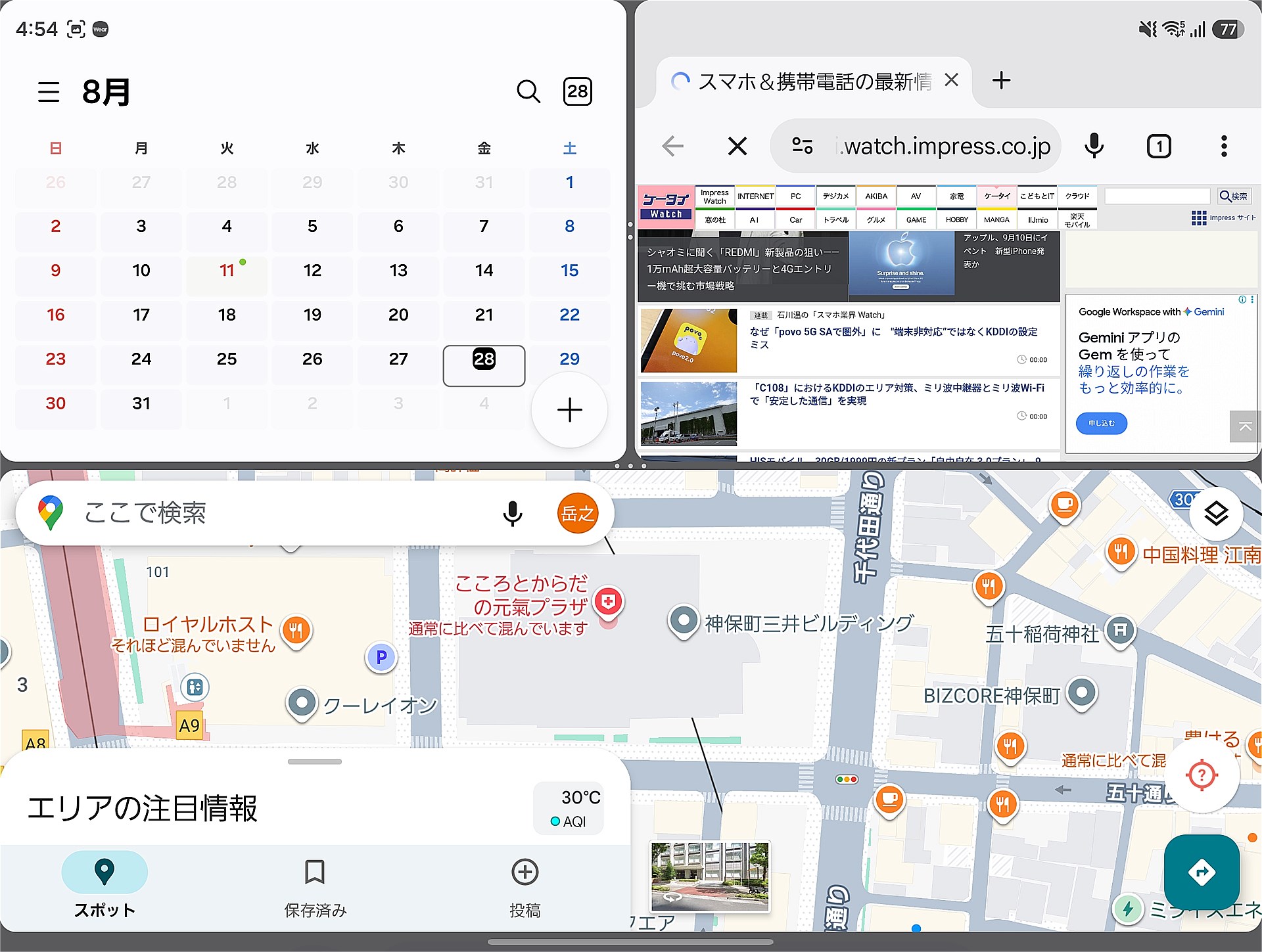
Task: Click the Impress site search field
Action: click(x=1157, y=196)
